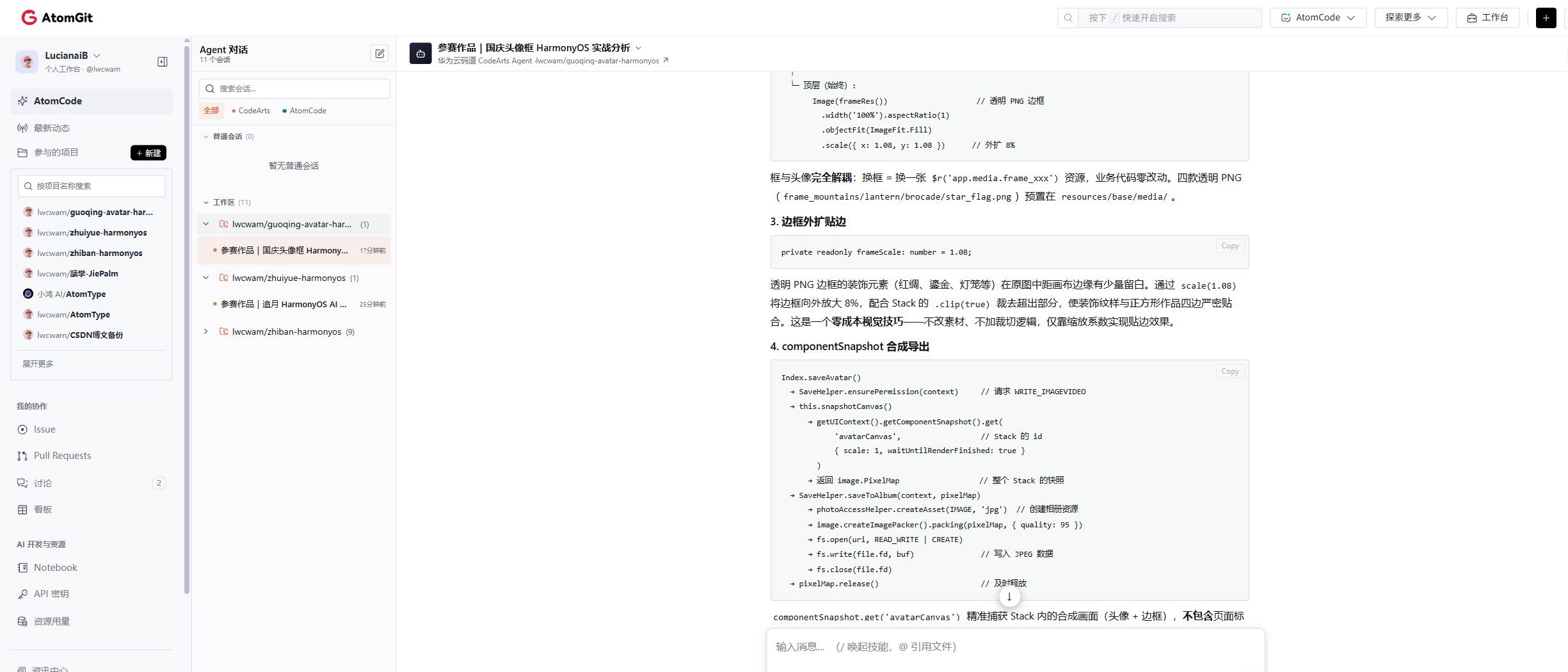Expand lwcwam/zhiban-harmonyos workspace group
The width and height of the screenshot is (1568, 672).
pos(206,332)
